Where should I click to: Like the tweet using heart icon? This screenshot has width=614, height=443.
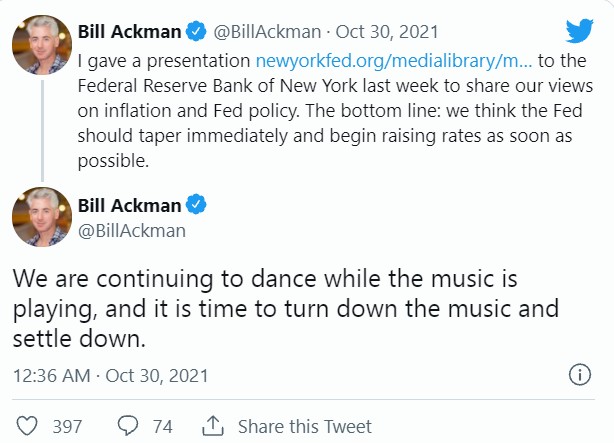27,427
